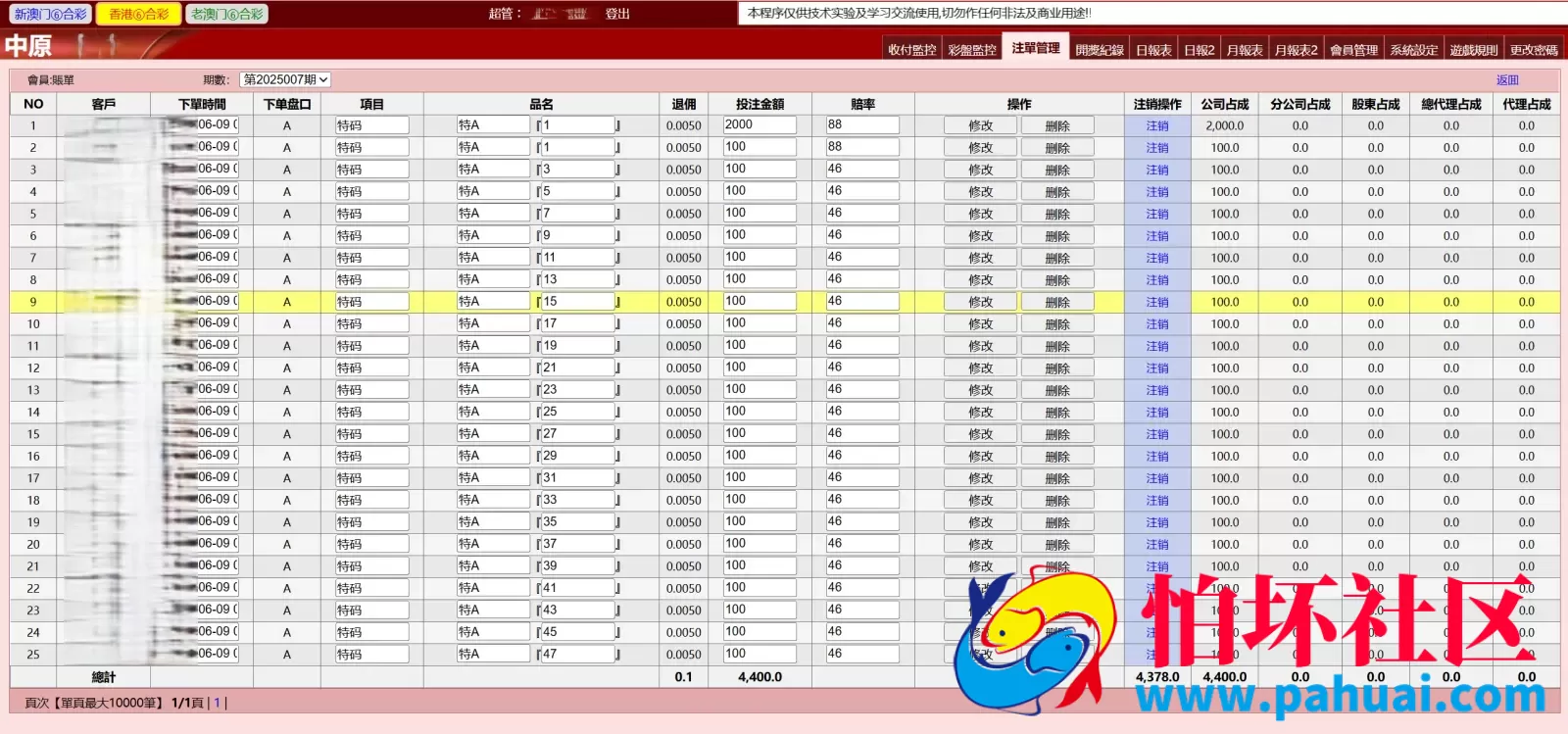Click 注銷 link in row 16
The image size is (1568, 734).
coord(1157,457)
